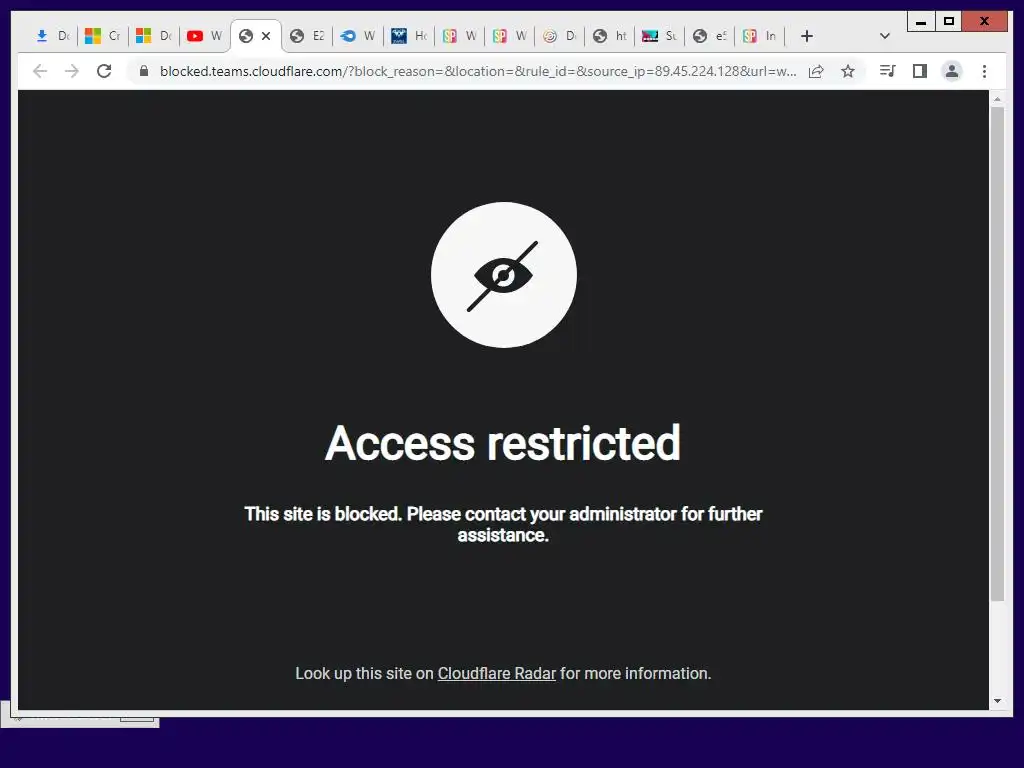Screen dimensions: 1024x768
Task: Open the media control playlist icon
Action: (x=887, y=71)
